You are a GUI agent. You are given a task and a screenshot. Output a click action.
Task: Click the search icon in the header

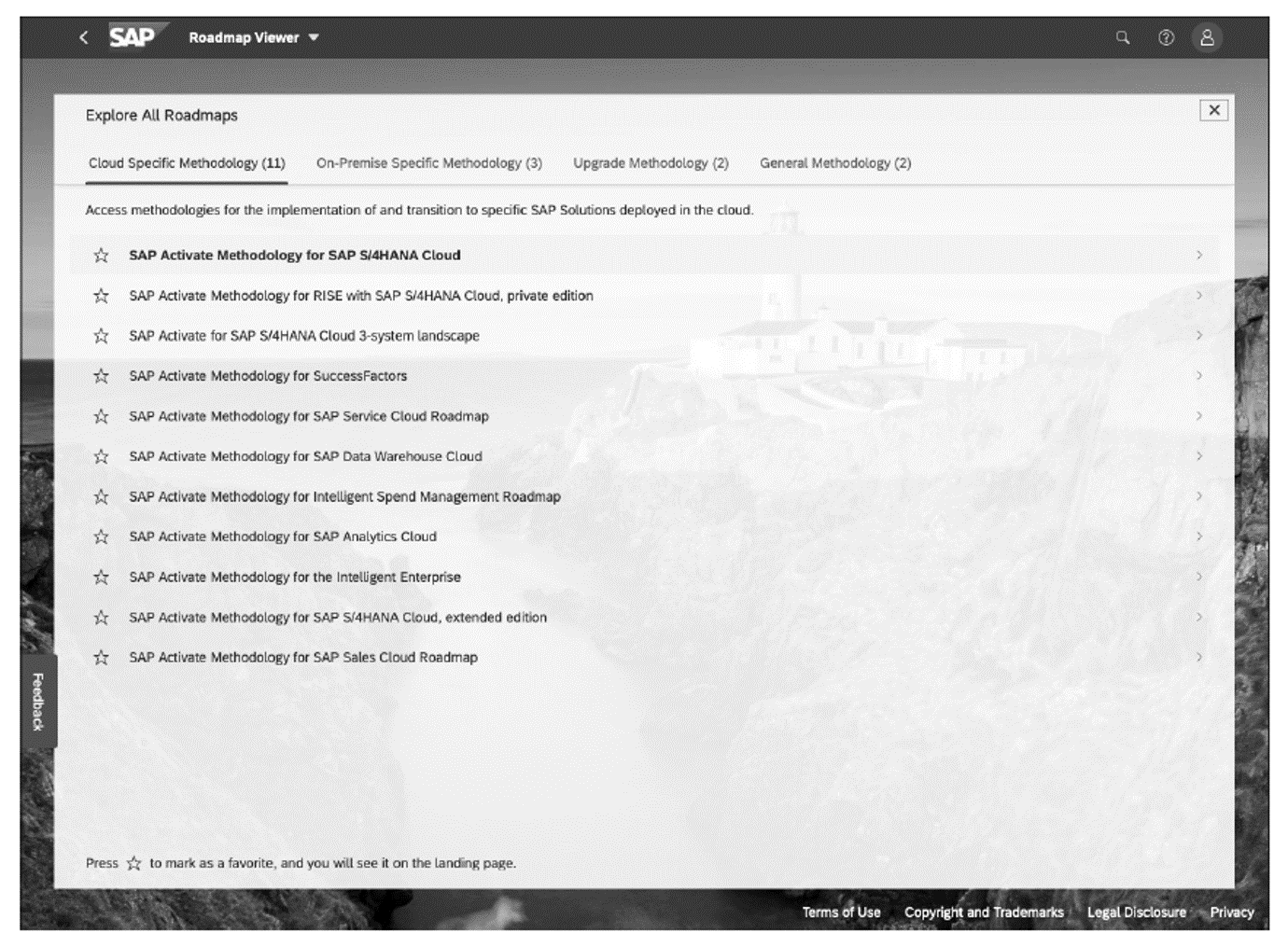click(x=1122, y=37)
